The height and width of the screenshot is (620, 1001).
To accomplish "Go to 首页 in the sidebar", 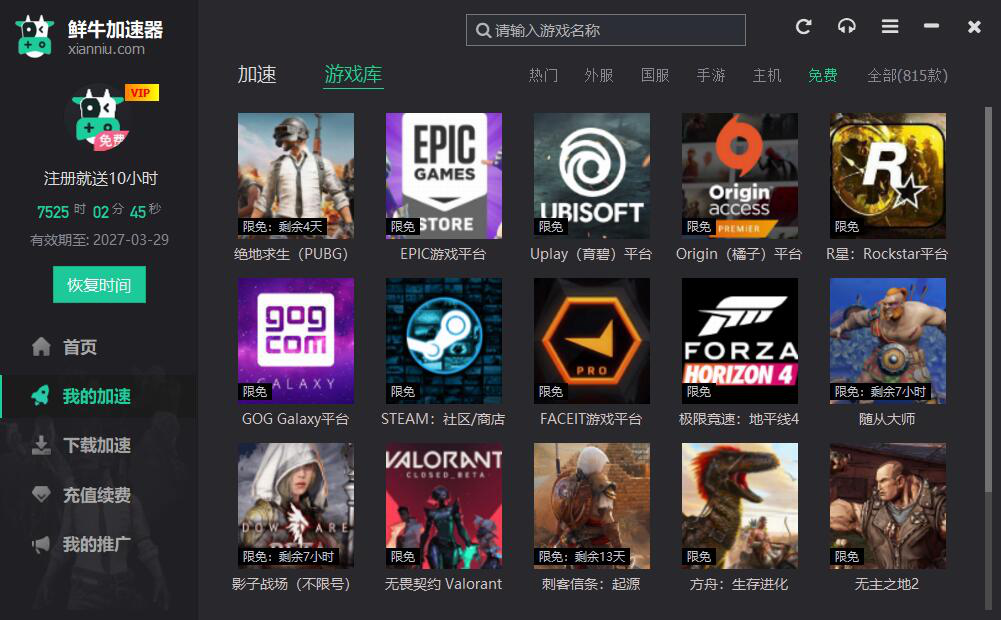I will pyautogui.click(x=80, y=347).
